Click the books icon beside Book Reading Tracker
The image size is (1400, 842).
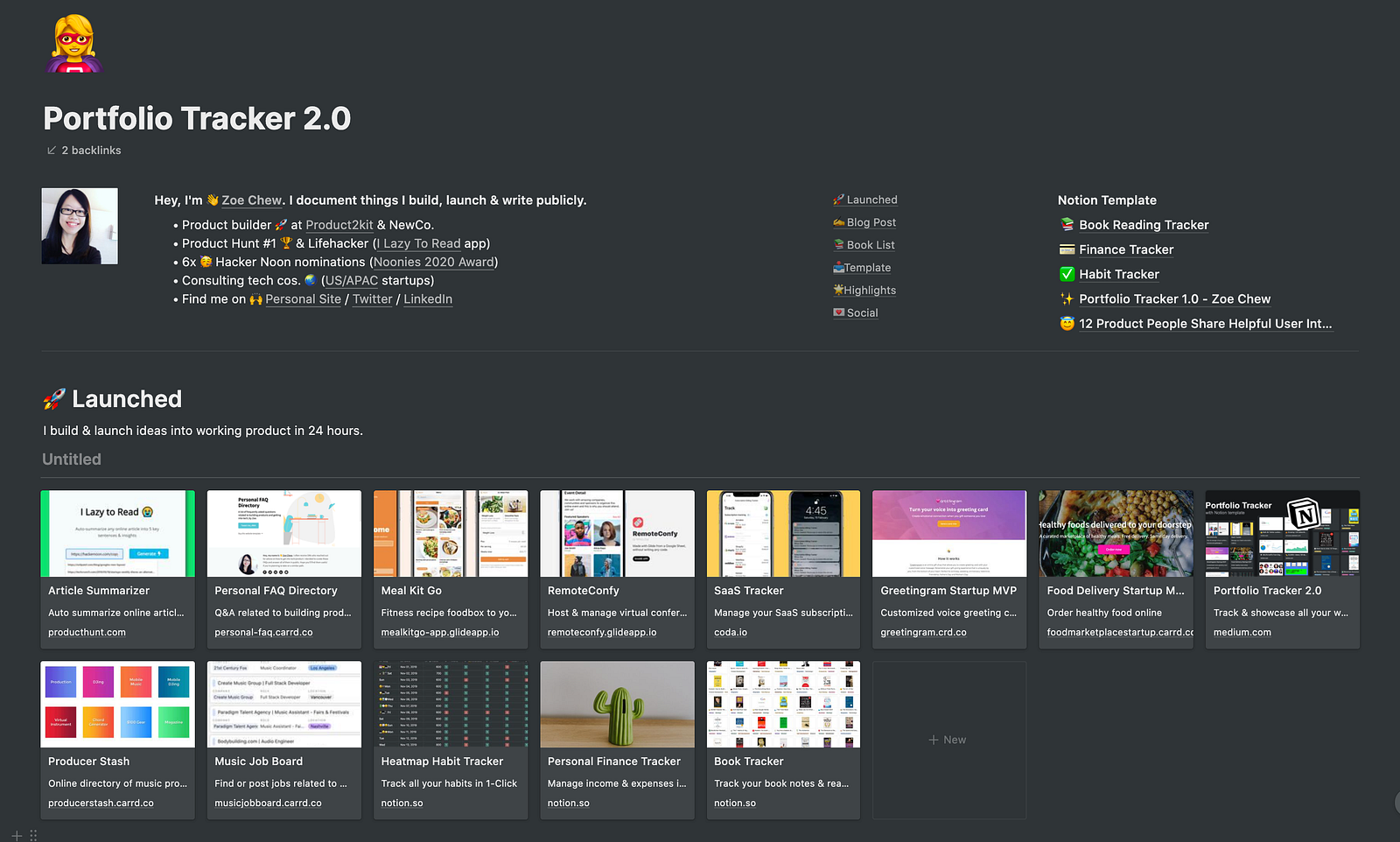(x=1067, y=225)
